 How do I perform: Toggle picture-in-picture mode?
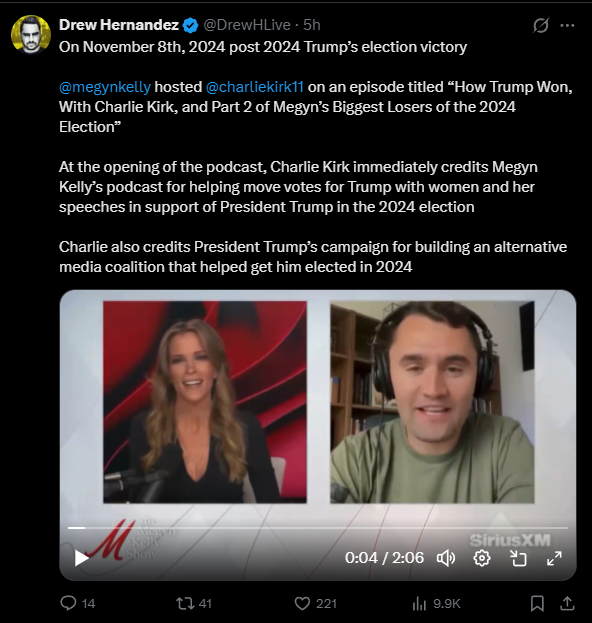click(518, 558)
